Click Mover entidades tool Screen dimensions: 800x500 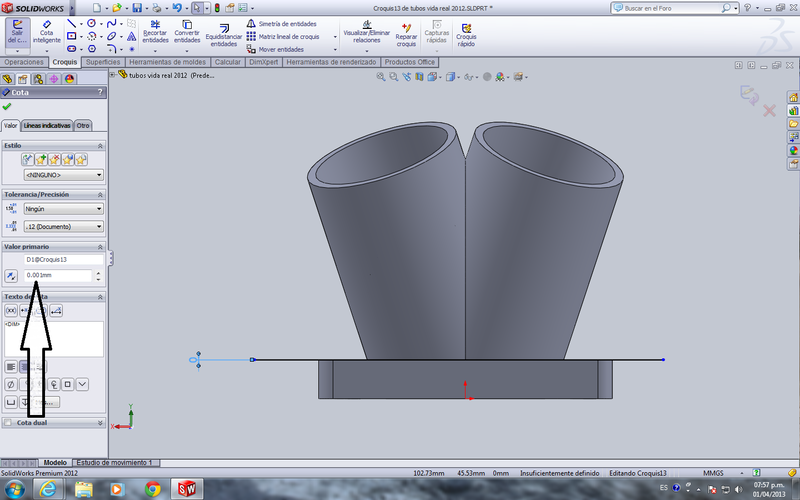click(276, 49)
